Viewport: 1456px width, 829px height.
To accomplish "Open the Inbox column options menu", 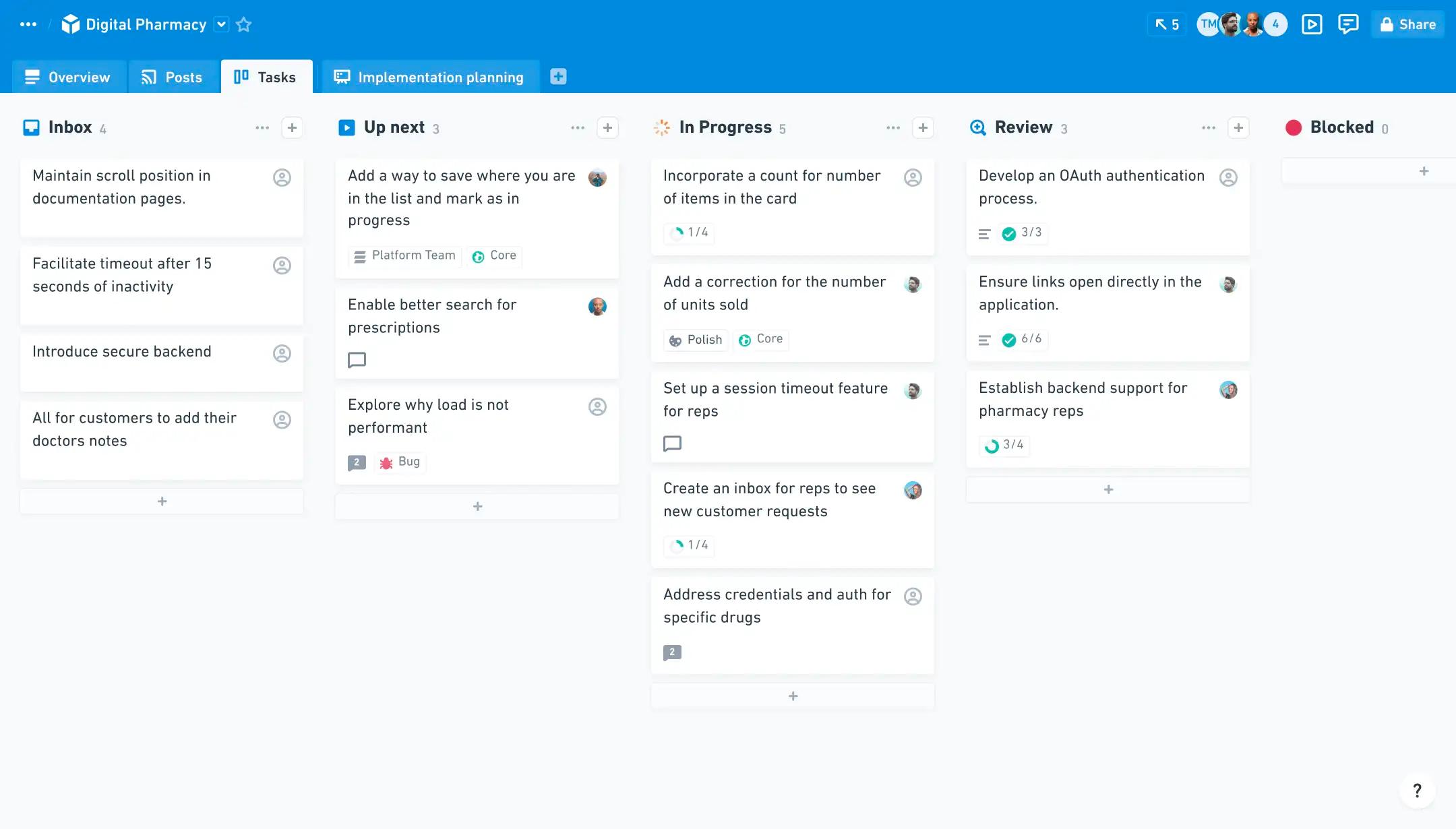I will point(262,128).
